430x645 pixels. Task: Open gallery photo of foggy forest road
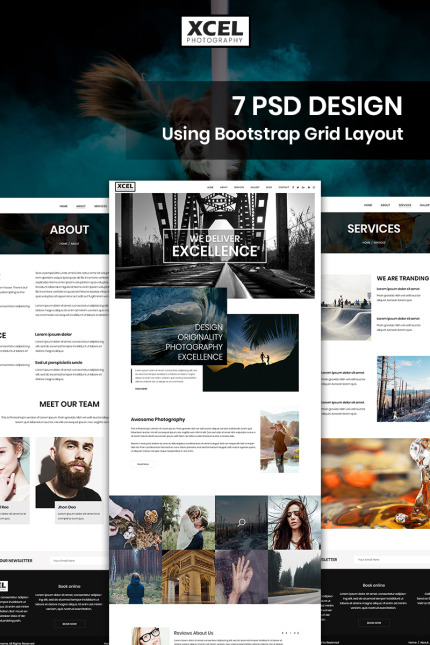(x=294, y=577)
